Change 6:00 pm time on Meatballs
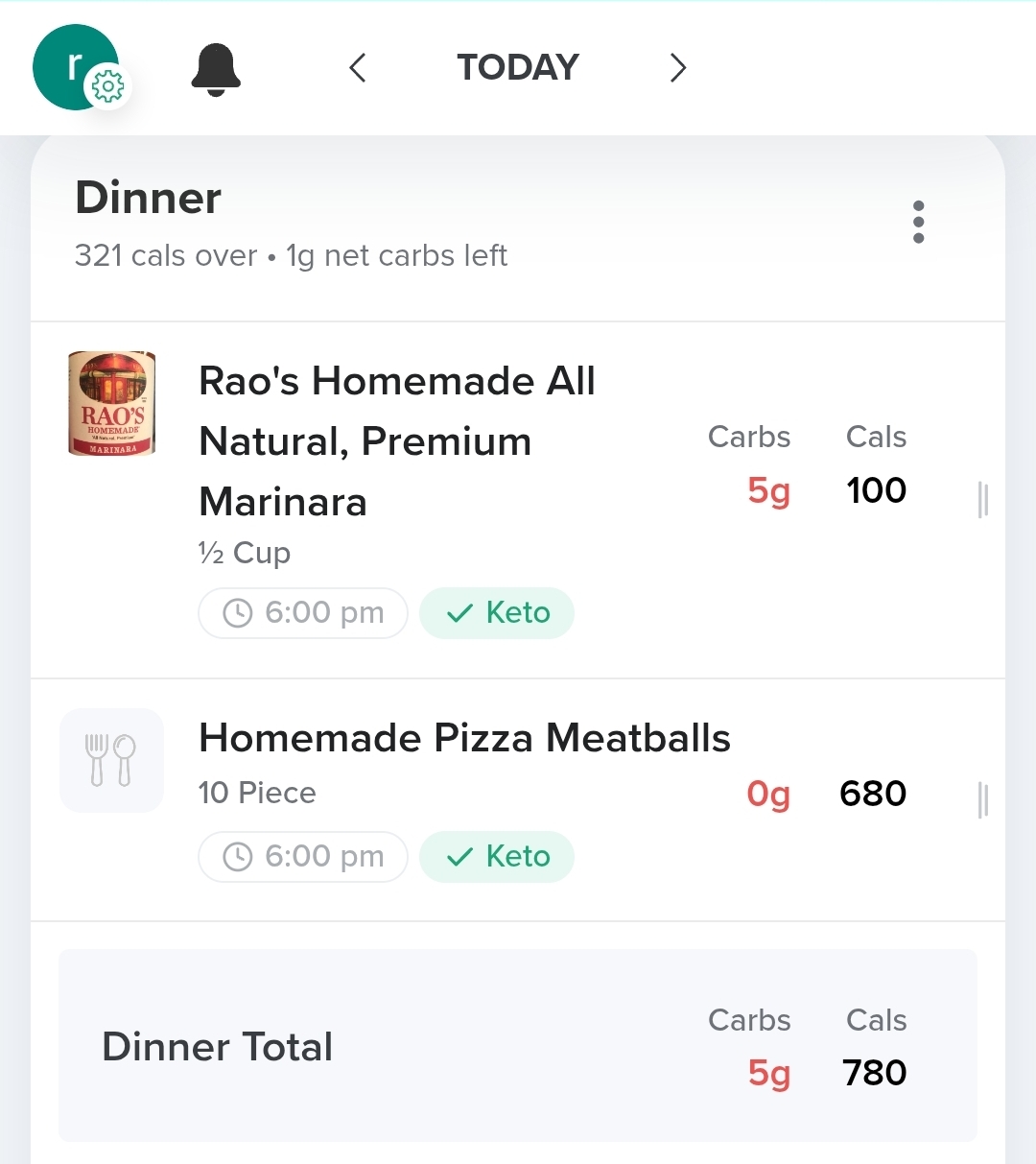The width and height of the screenshot is (1036, 1164). 303,856
